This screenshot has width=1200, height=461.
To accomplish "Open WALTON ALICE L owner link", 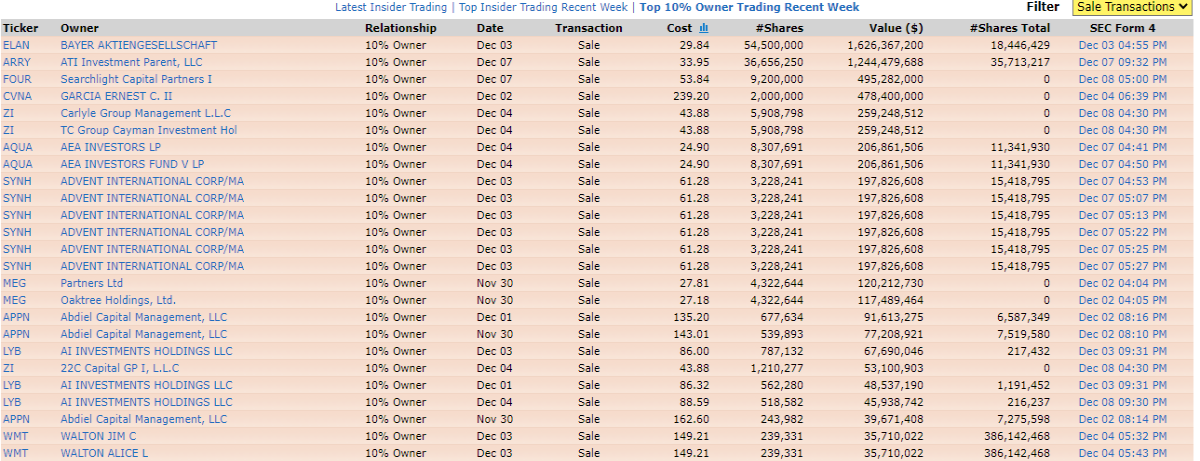I will click(104, 453).
